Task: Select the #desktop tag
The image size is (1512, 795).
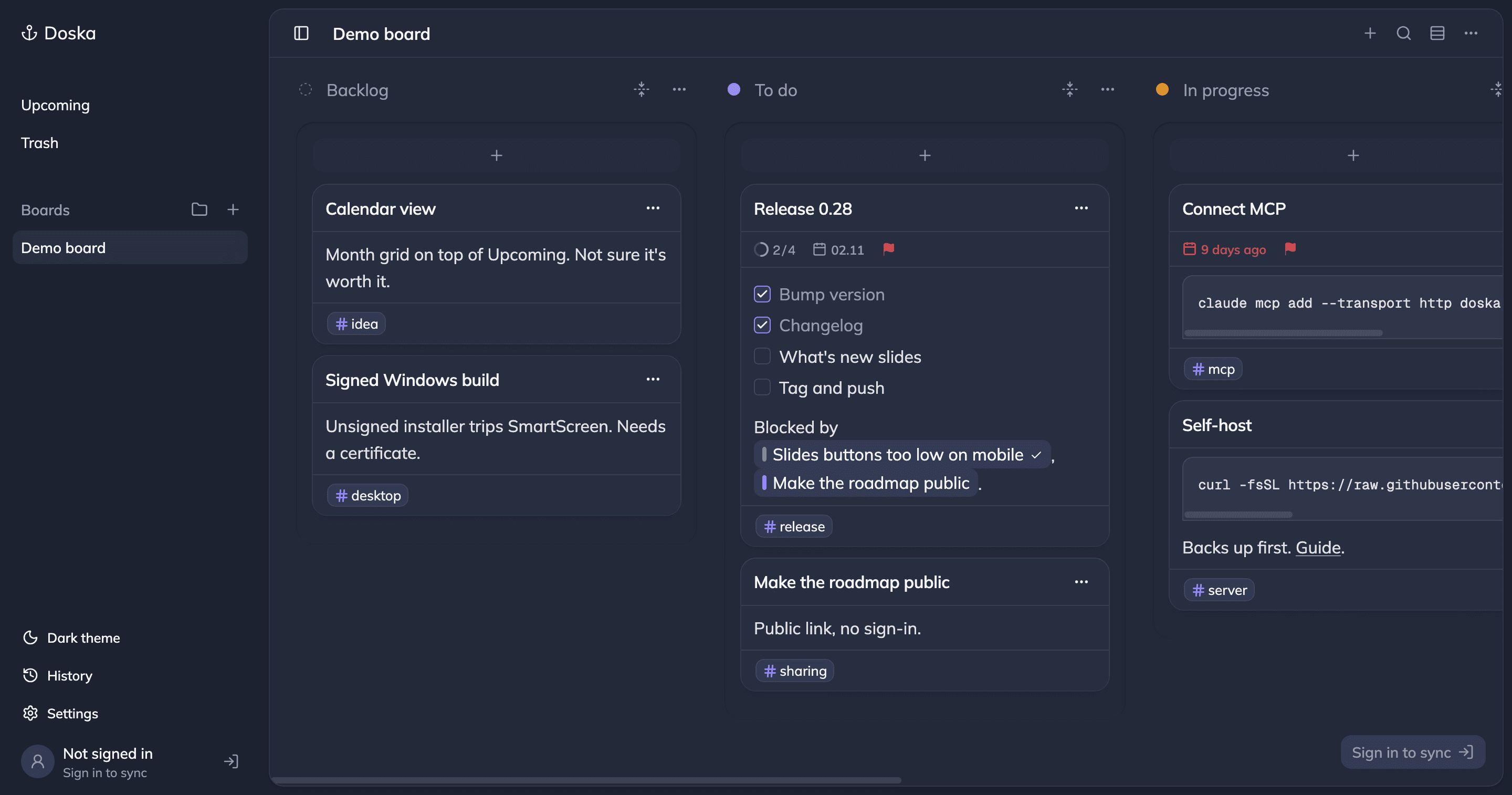Action: click(367, 496)
